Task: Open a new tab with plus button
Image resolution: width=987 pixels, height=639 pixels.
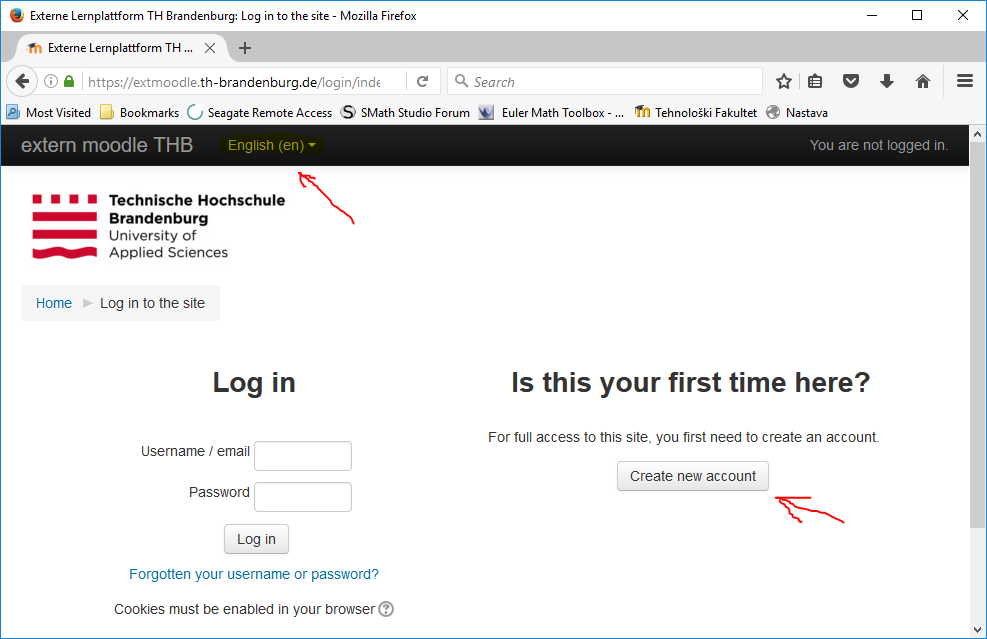Action: click(245, 48)
